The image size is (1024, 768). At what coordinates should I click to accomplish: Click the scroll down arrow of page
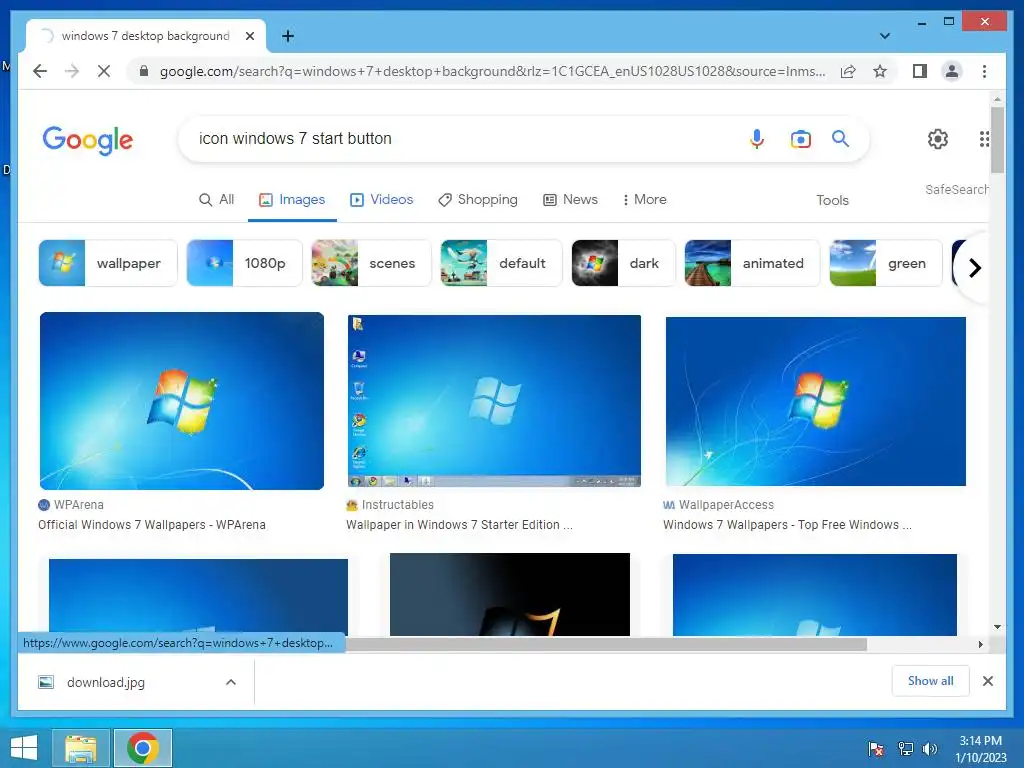point(997,627)
